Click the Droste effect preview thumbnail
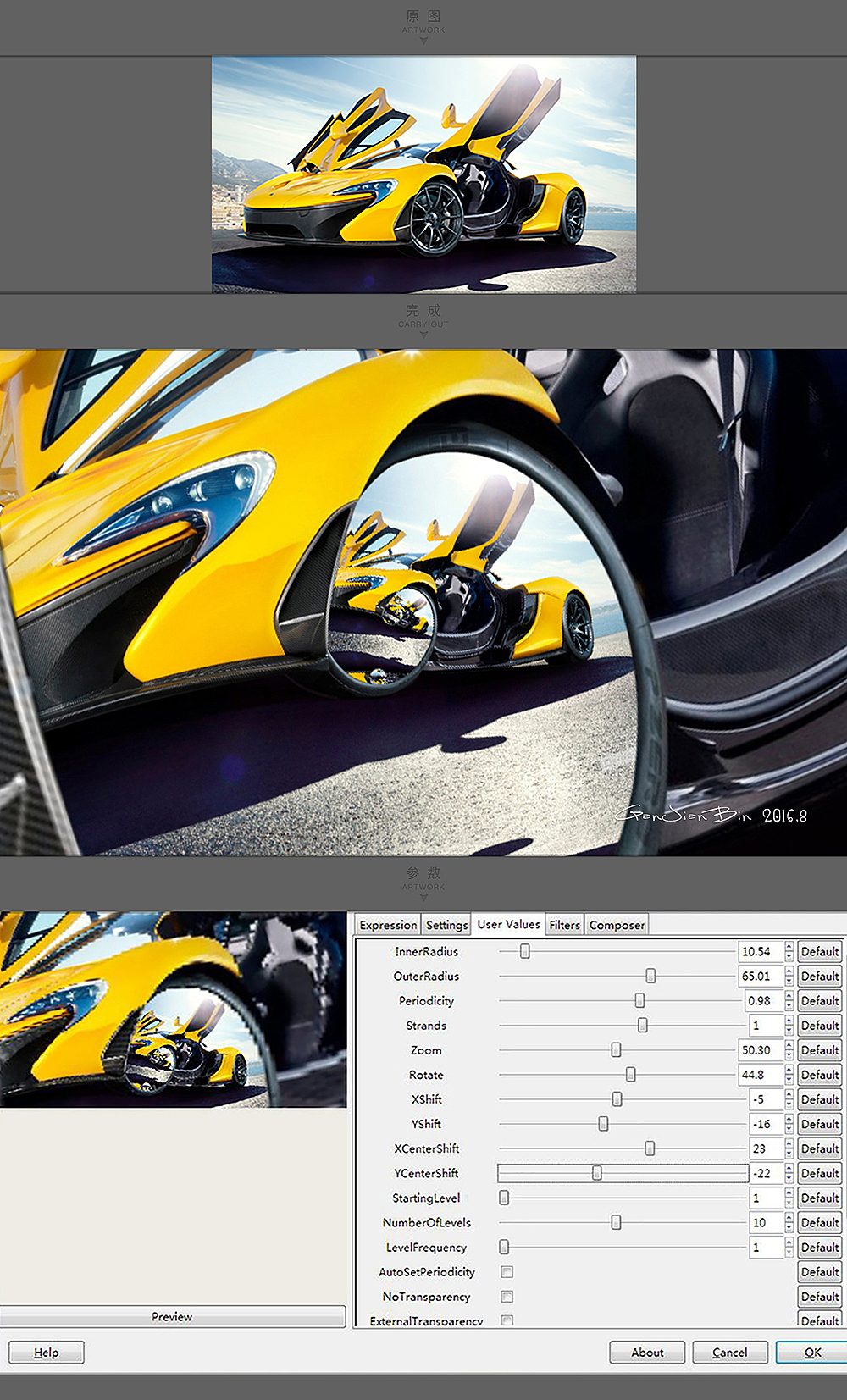Viewport: 847px width, 1400px height. pos(173,1010)
